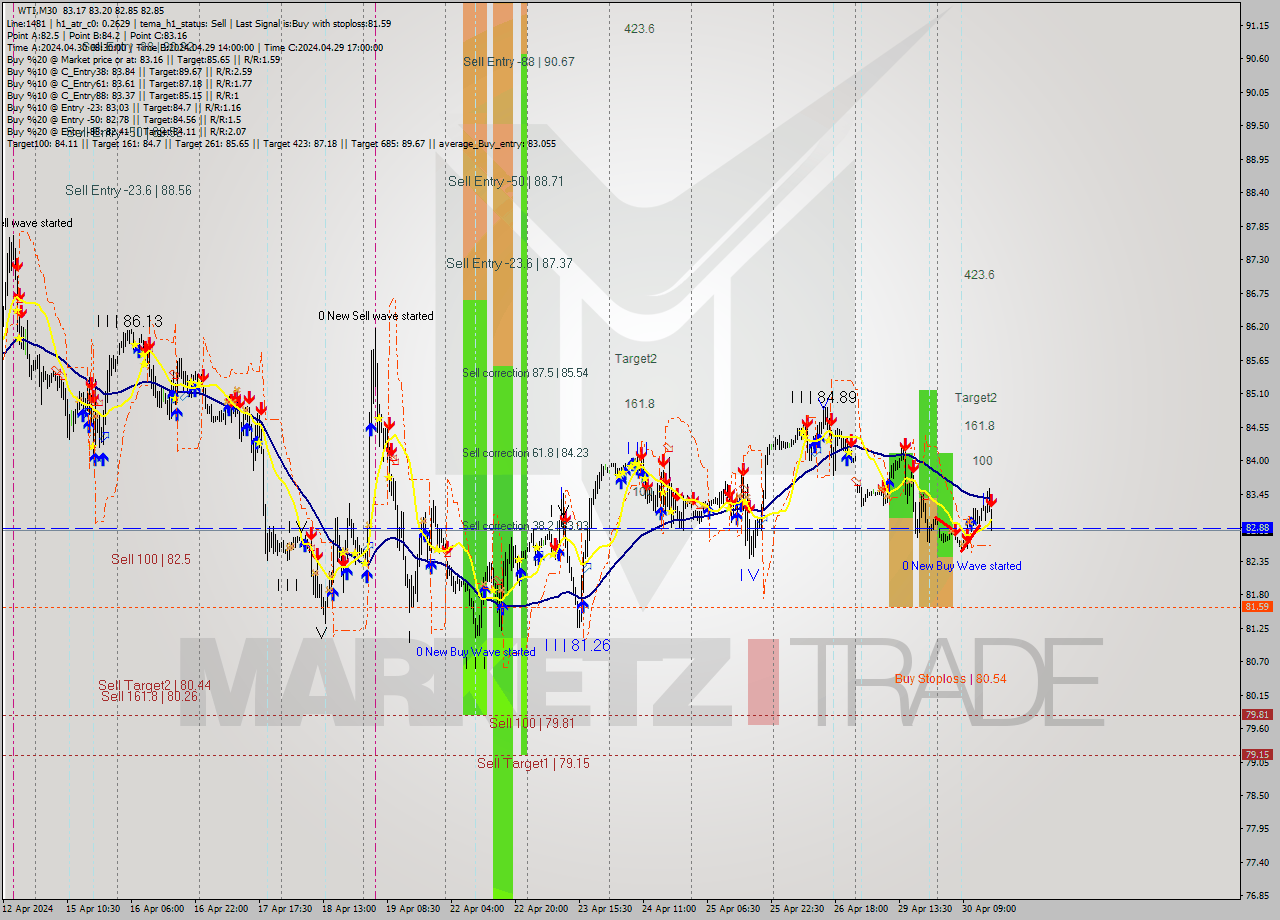Click the 'Sell Entry -23.6 | 88.56' label

pos(128,190)
